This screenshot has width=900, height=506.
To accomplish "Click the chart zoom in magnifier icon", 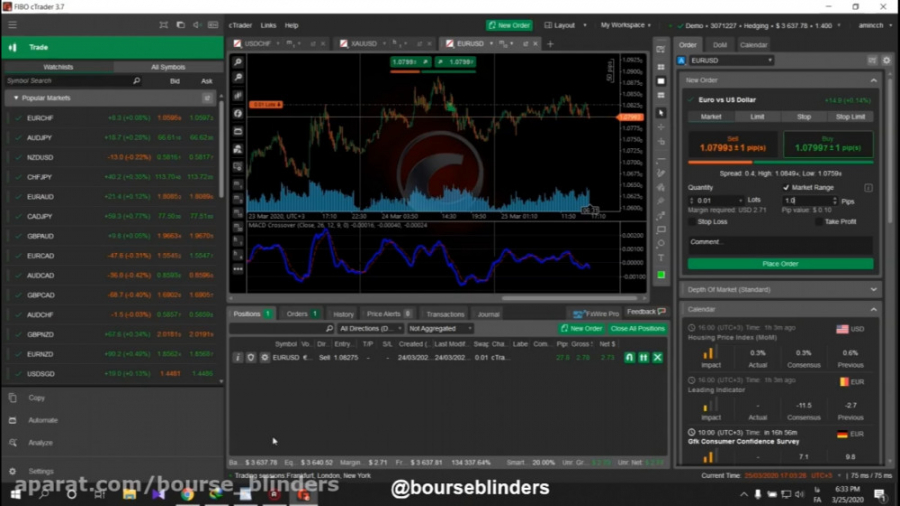I will pyautogui.click(x=238, y=62).
